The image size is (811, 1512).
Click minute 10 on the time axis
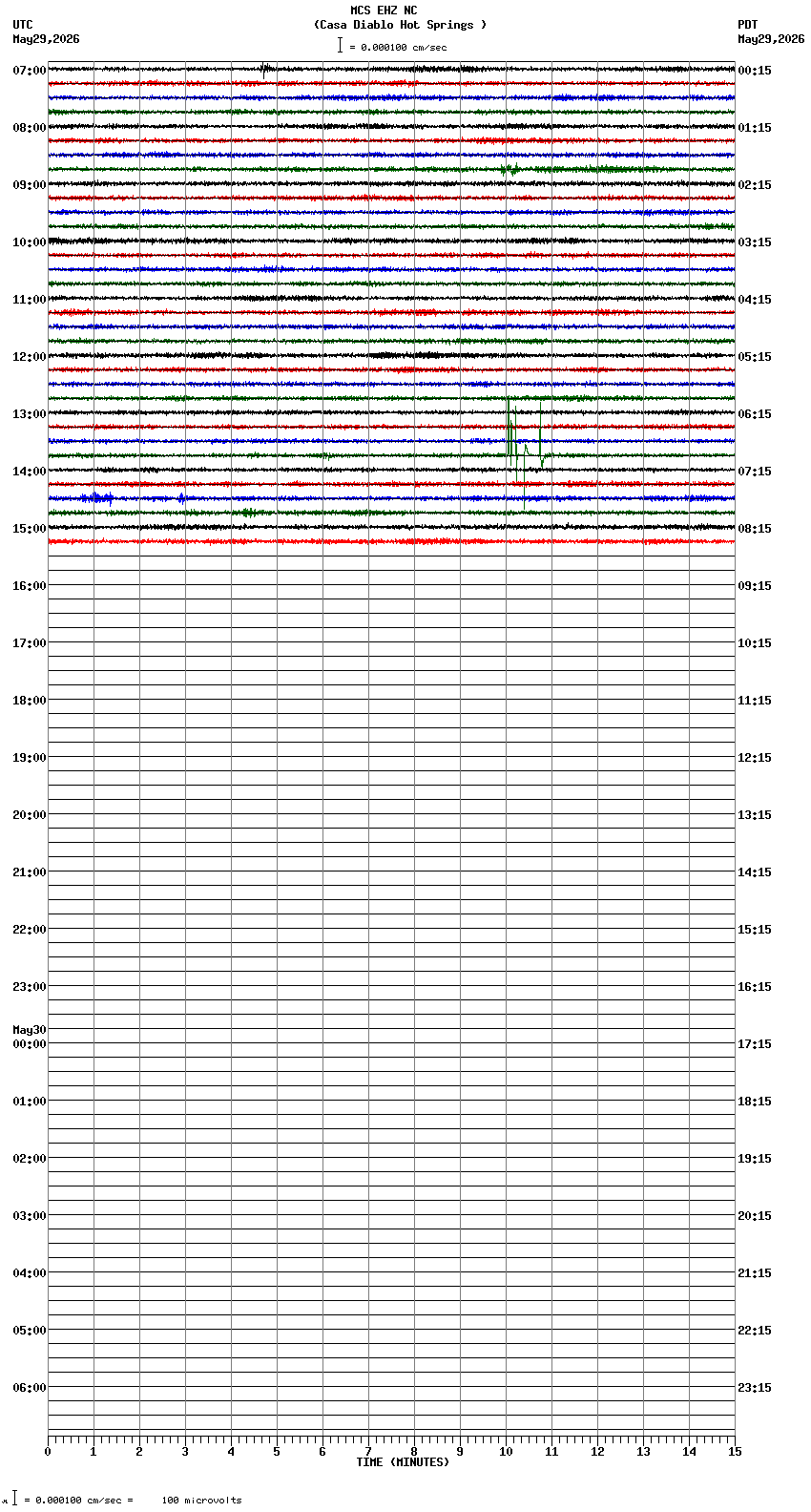pos(506,1452)
